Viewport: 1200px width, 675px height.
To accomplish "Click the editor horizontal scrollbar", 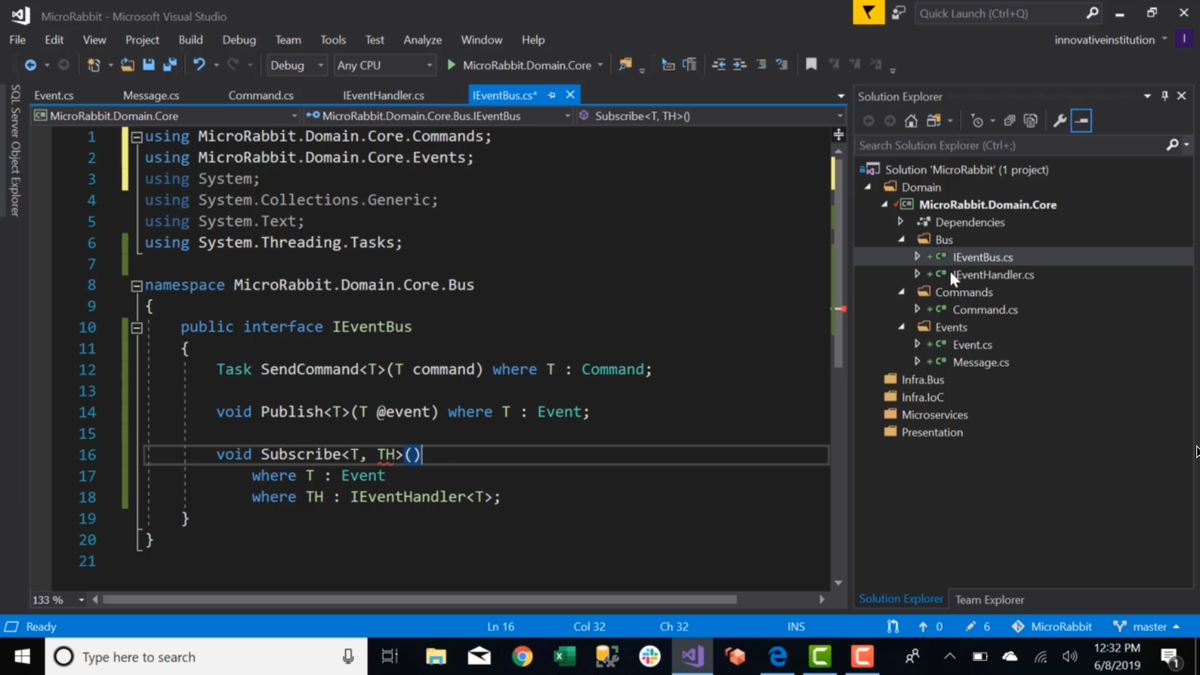I will 419,600.
